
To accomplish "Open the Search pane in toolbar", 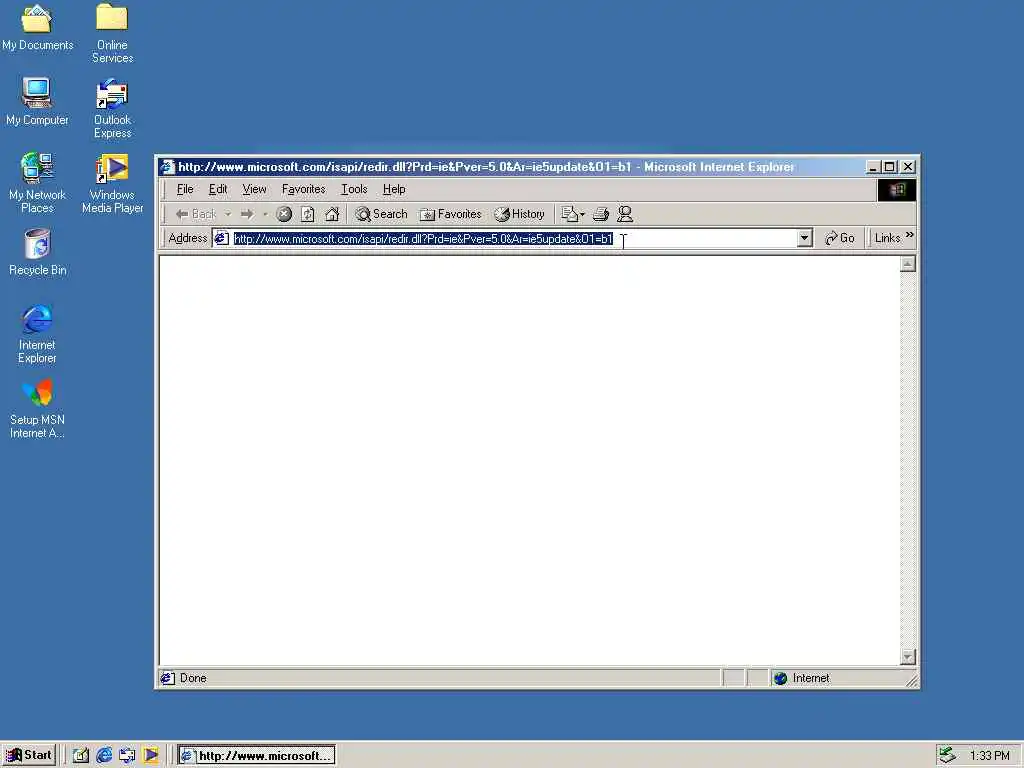I will pos(381,214).
